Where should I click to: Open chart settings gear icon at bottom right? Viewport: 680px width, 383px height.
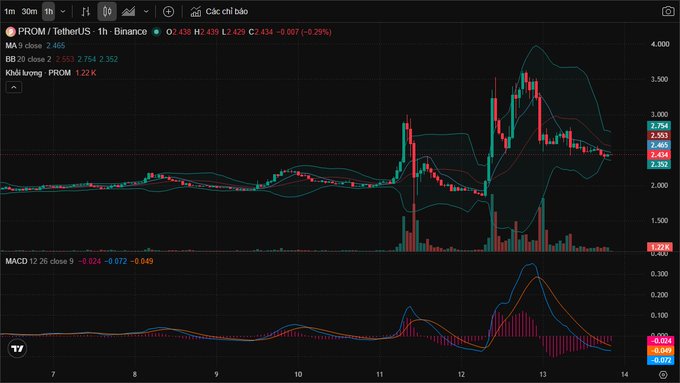[663, 374]
